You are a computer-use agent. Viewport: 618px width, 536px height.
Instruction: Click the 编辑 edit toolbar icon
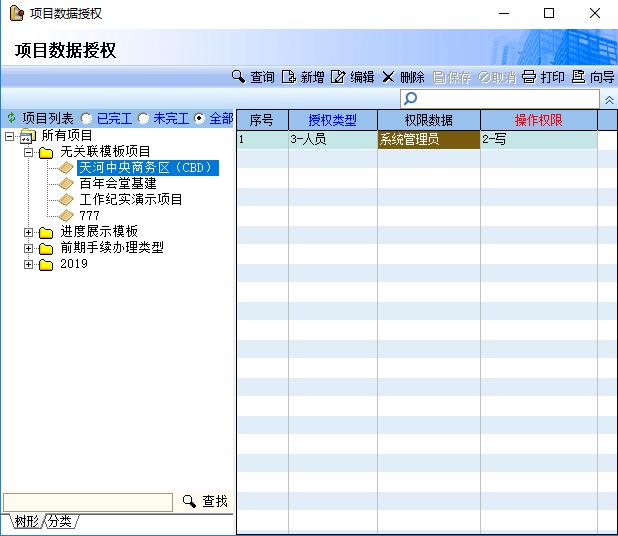click(x=352, y=77)
